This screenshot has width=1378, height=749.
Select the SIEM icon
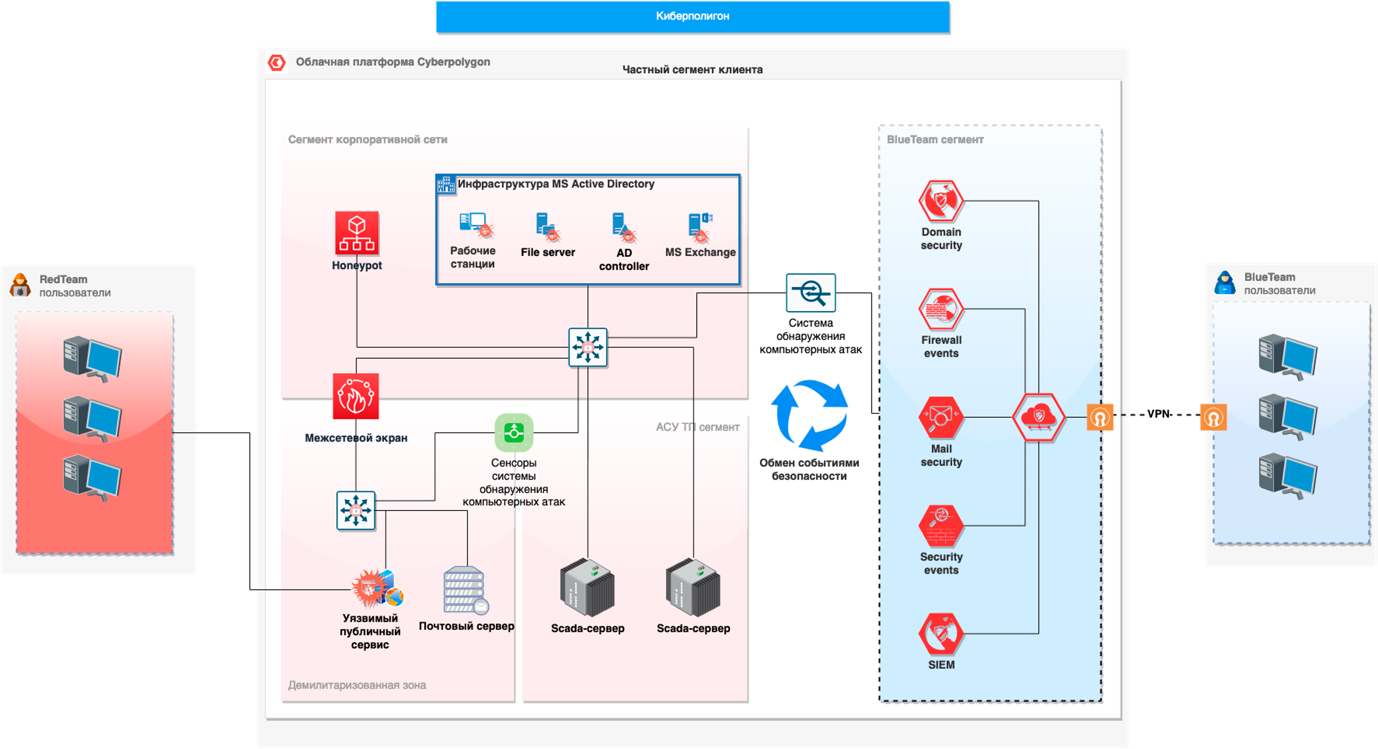pyautogui.click(x=941, y=634)
